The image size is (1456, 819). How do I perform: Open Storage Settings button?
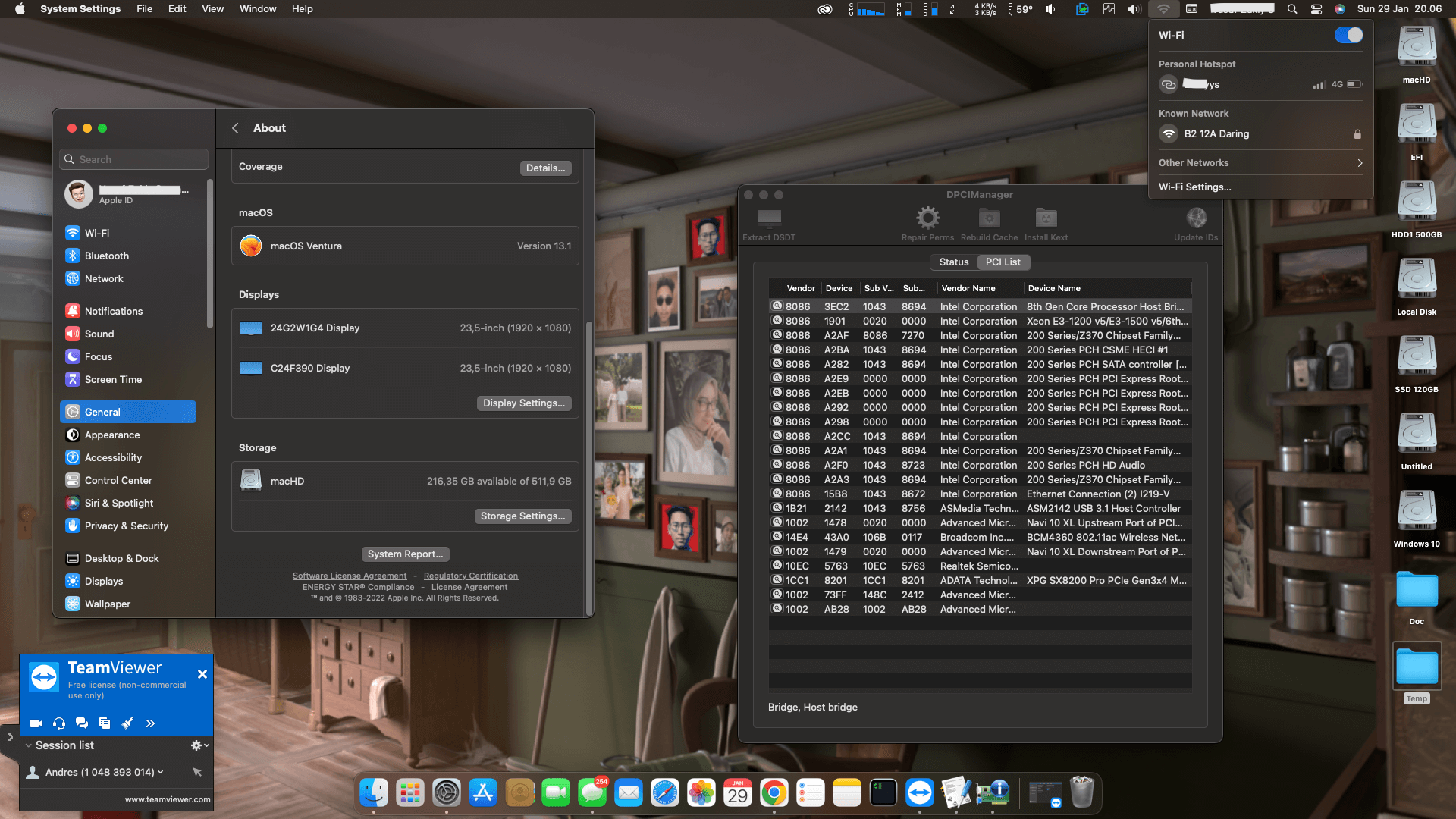click(x=522, y=516)
